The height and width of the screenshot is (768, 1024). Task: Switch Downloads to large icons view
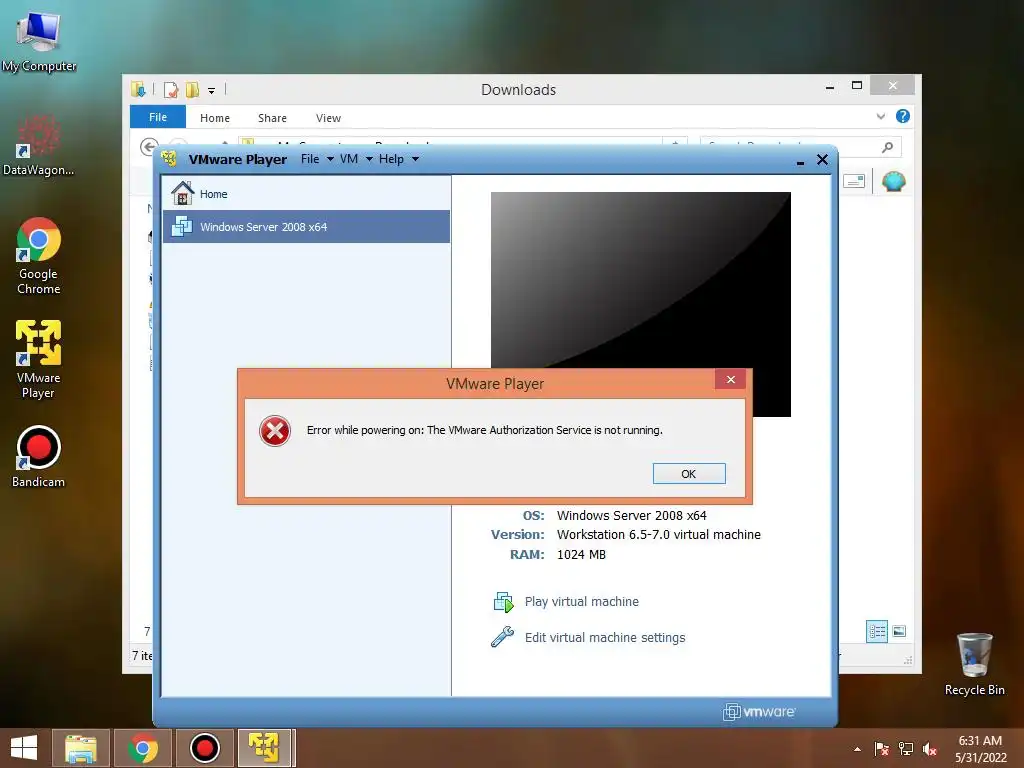pos(899,631)
